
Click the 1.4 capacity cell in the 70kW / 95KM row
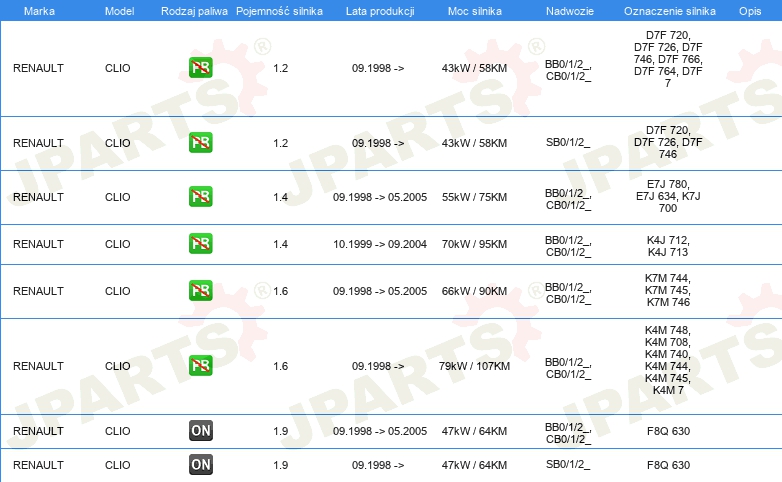click(280, 244)
